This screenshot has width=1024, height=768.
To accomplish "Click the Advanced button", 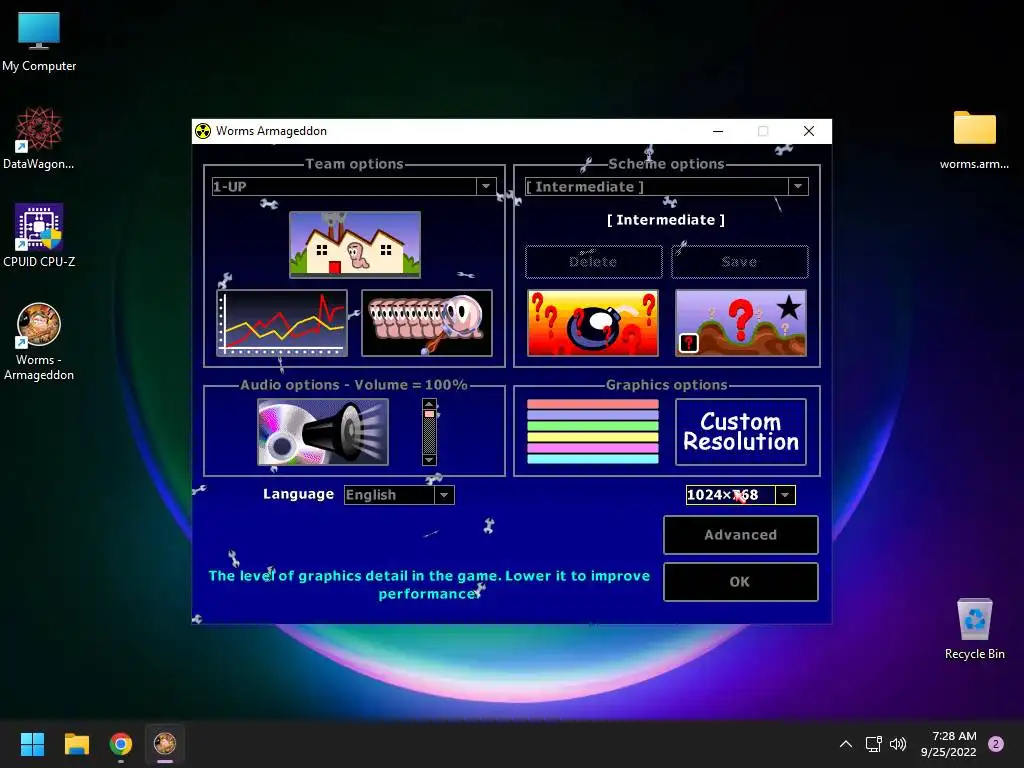I will click(741, 535).
